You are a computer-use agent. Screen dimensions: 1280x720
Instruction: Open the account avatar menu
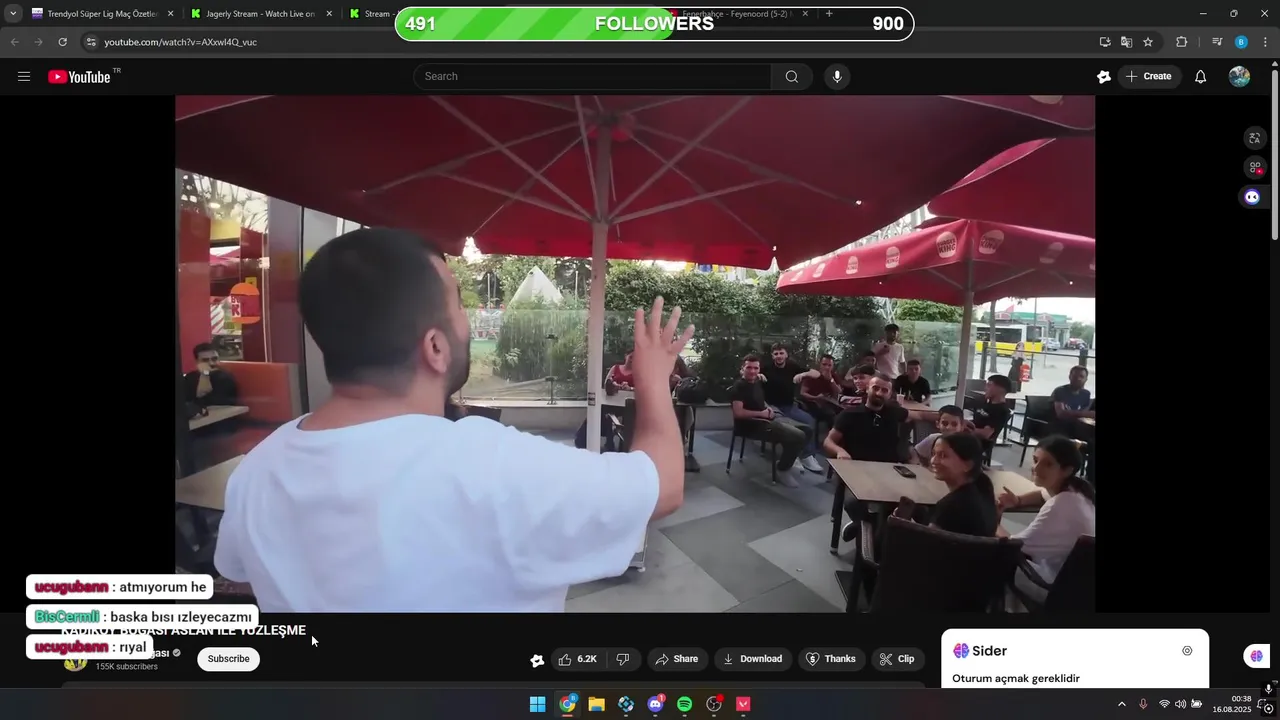pos(1239,77)
